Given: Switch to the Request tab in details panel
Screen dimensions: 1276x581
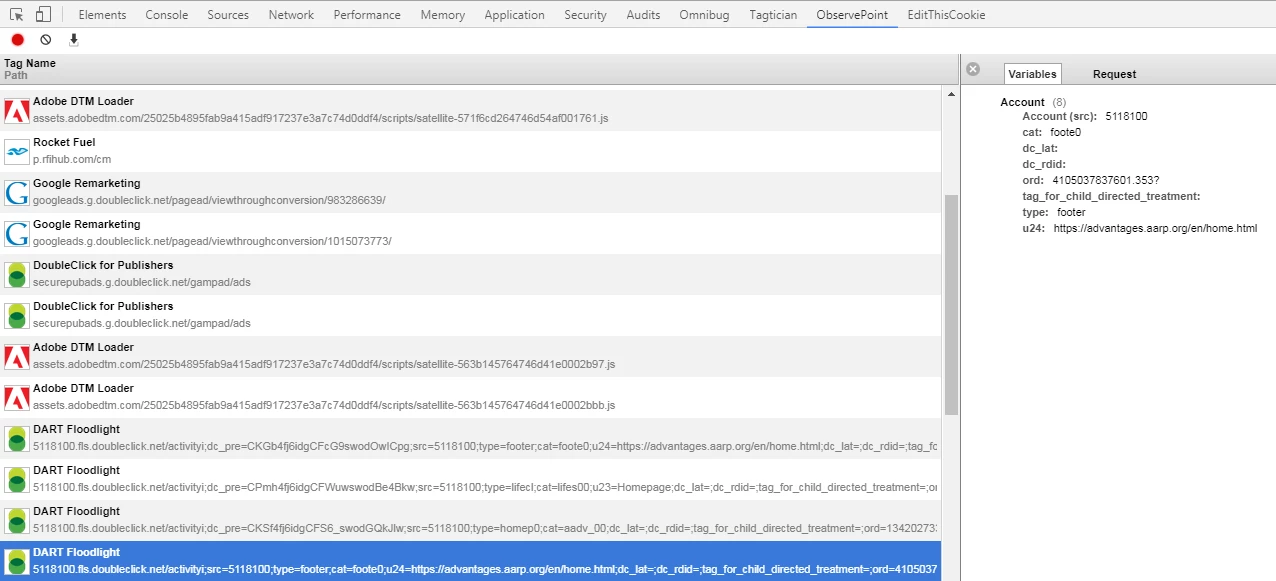Looking at the screenshot, I should point(1114,74).
